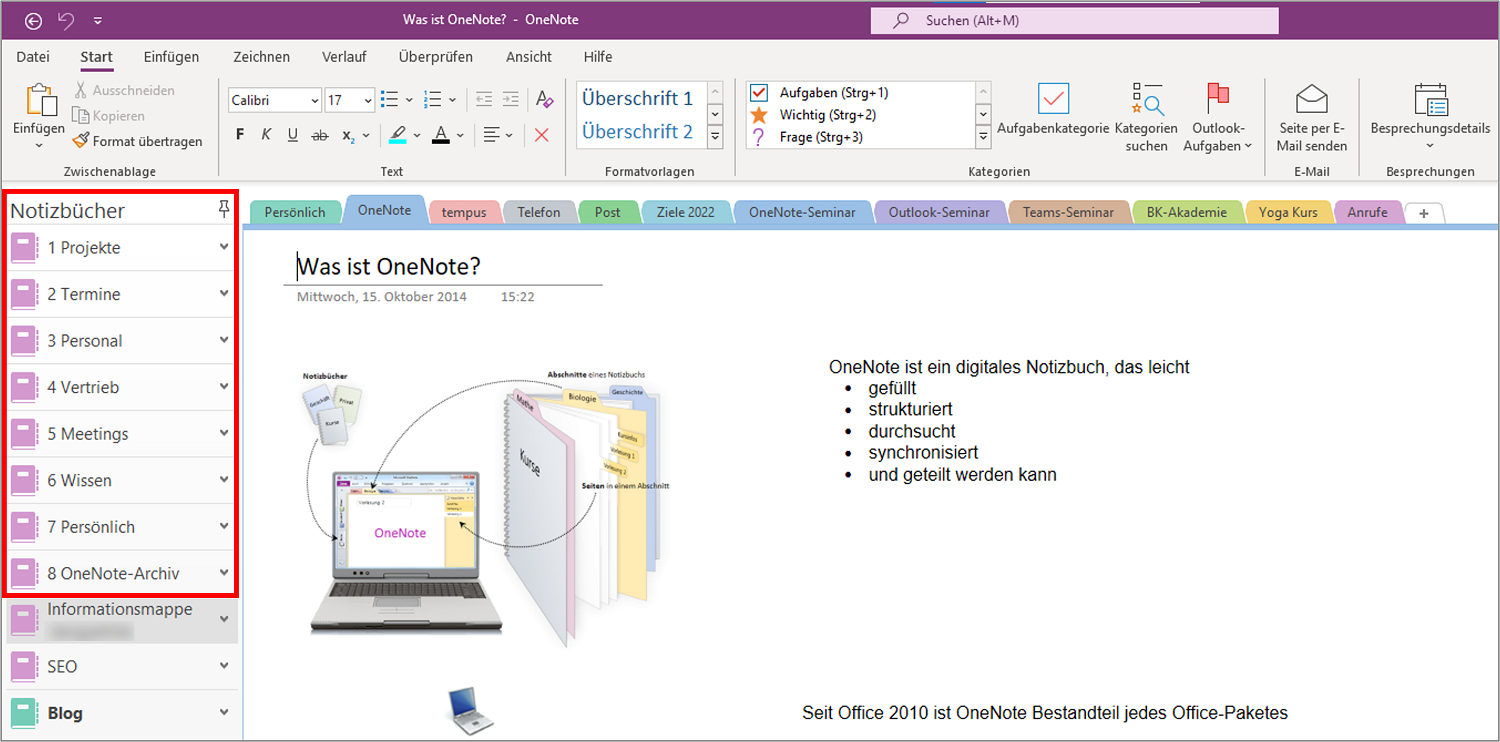Decrease indent of the paragraph
This screenshot has width=1500, height=742.
click(484, 99)
